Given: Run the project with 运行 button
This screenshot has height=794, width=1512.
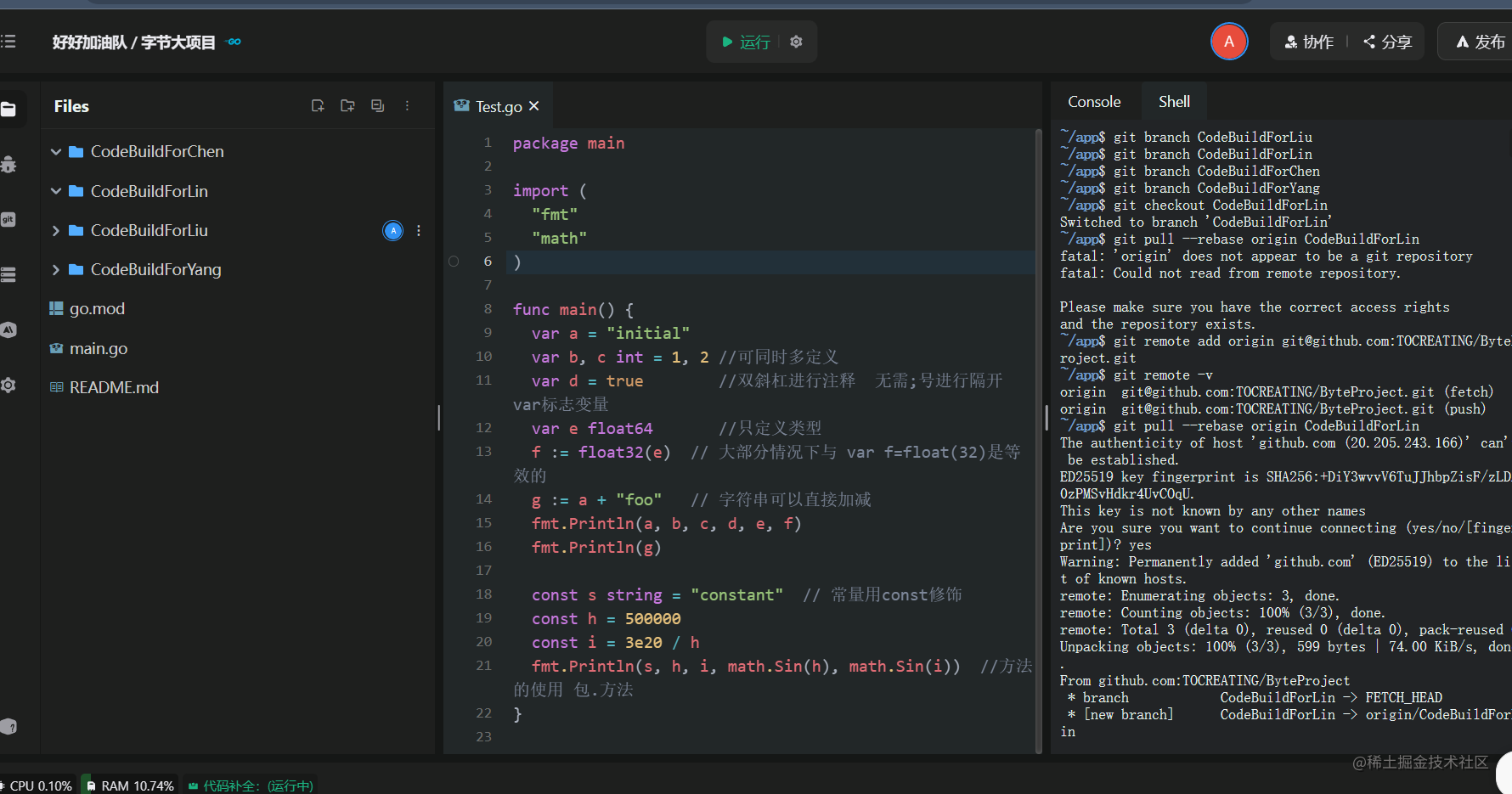Looking at the screenshot, I should [746, 42].
